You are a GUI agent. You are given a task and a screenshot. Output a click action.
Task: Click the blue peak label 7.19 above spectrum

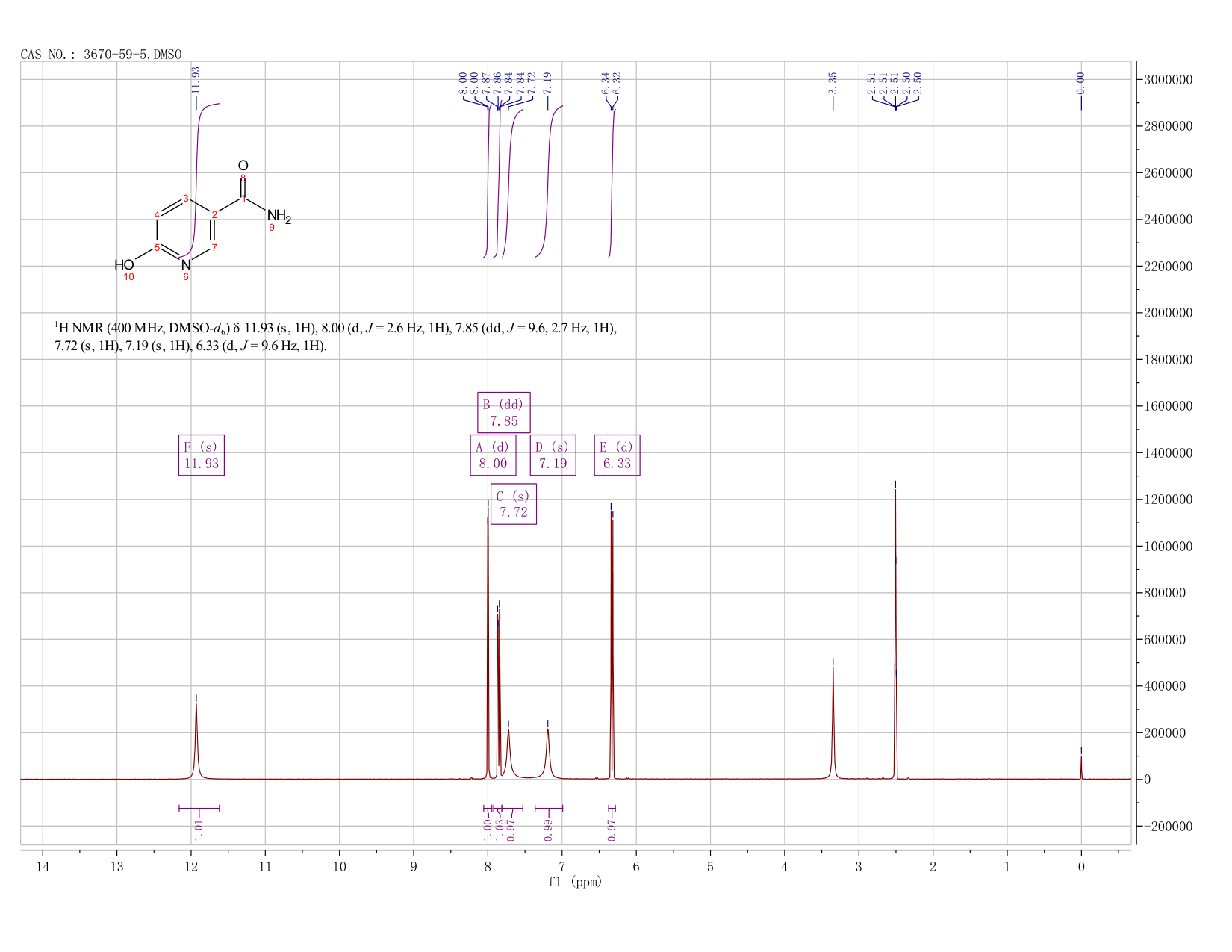(x=547, y=82)
